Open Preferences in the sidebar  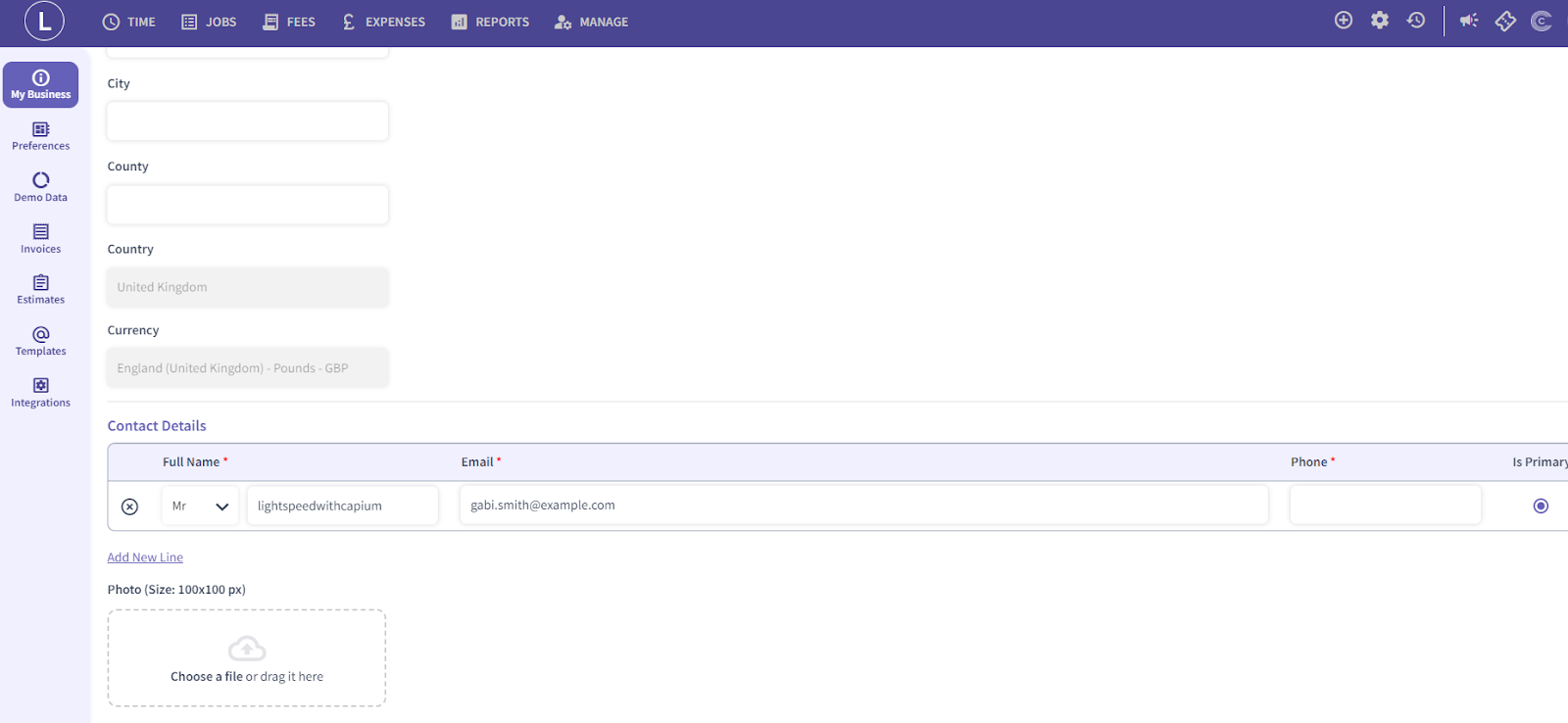[41, 136]
